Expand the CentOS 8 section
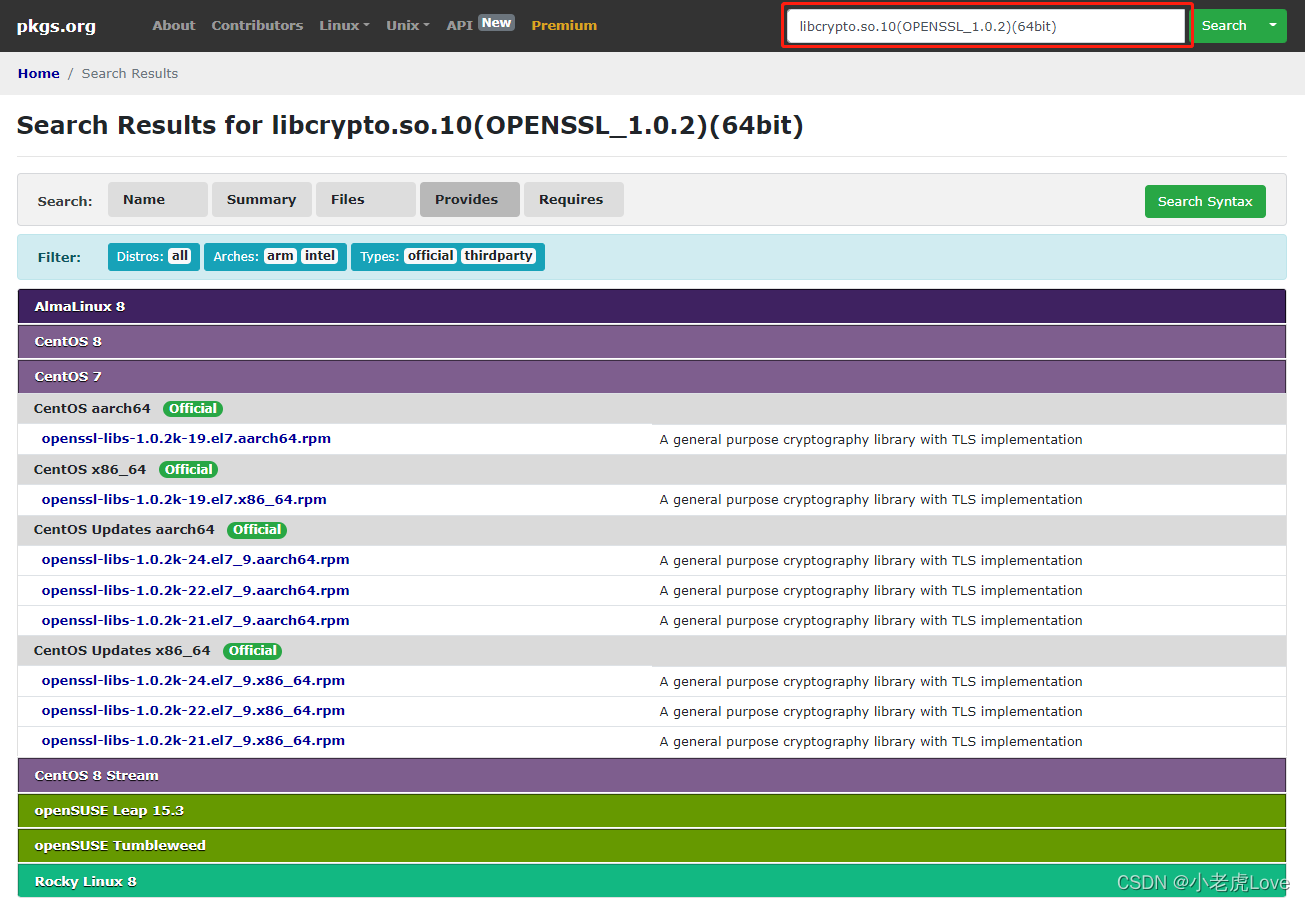The width and height of the screenshot is (1305, 902). click(x=652, y=341)
